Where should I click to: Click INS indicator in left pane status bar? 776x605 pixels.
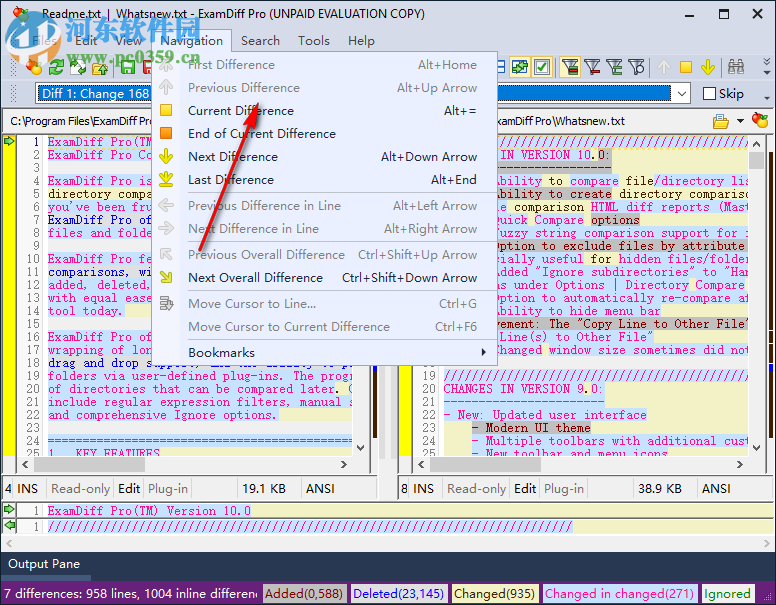click(x=27, y=489)
